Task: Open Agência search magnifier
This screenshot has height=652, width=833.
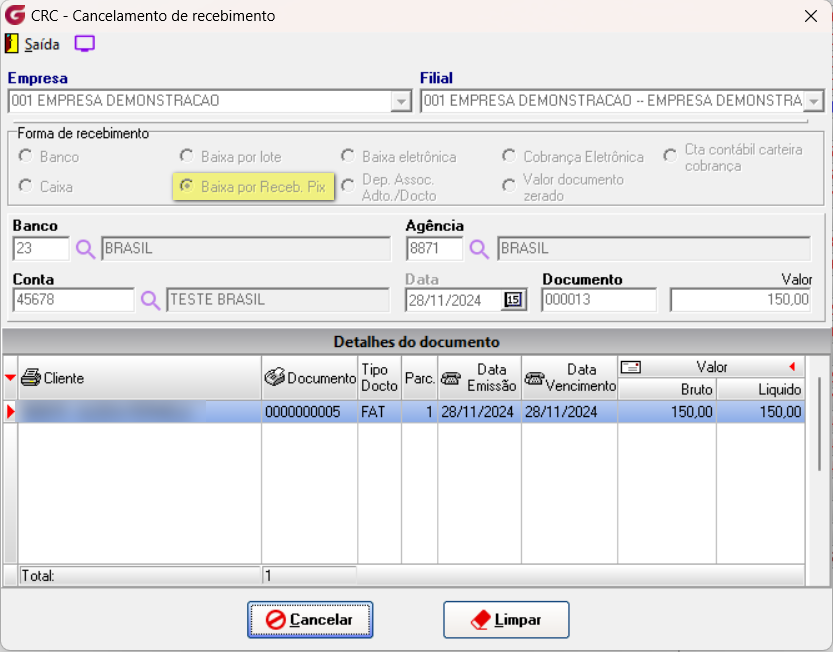Action: (479, 249)
